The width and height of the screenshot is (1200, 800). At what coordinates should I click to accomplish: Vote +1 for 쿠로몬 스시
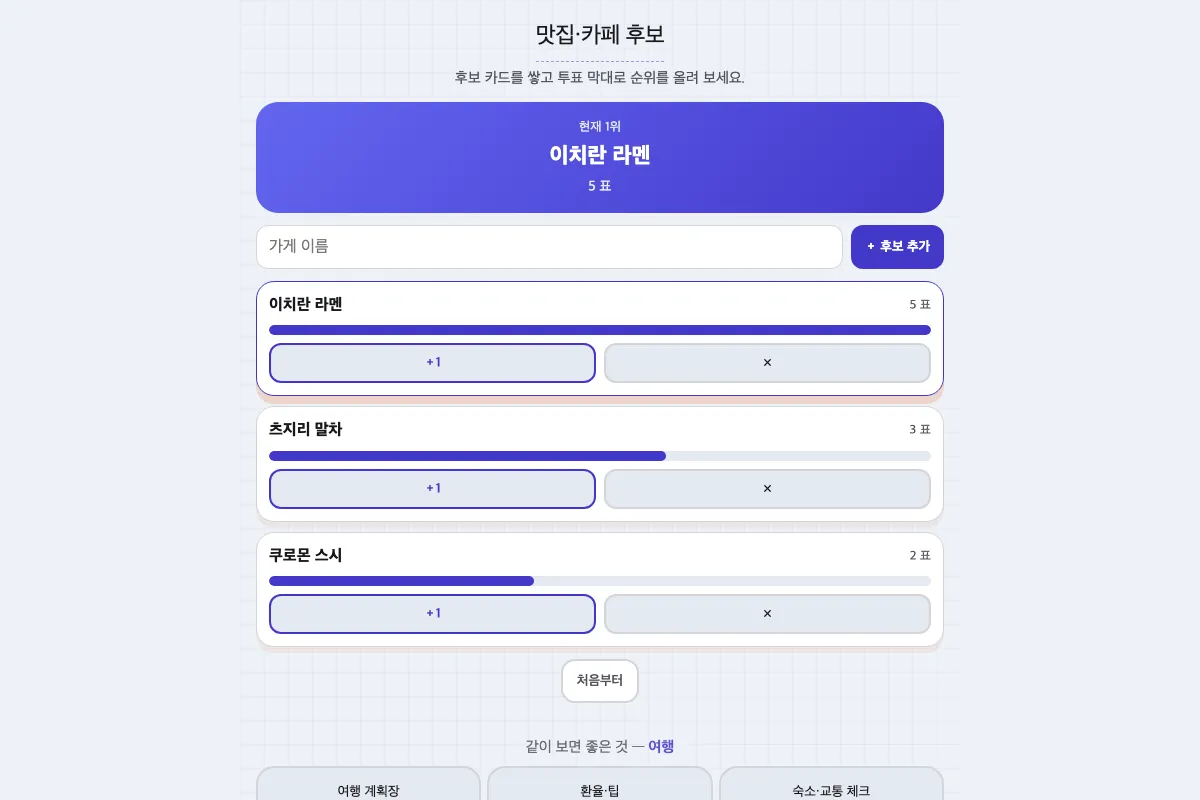[x=432, y=614]
